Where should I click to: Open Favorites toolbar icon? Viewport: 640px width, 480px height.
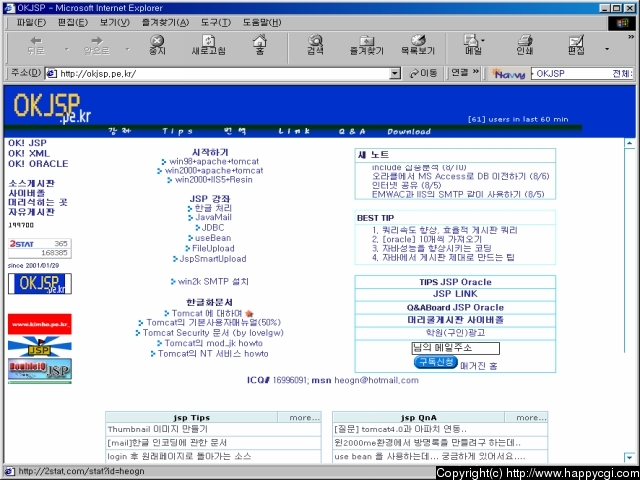point(367,40)
